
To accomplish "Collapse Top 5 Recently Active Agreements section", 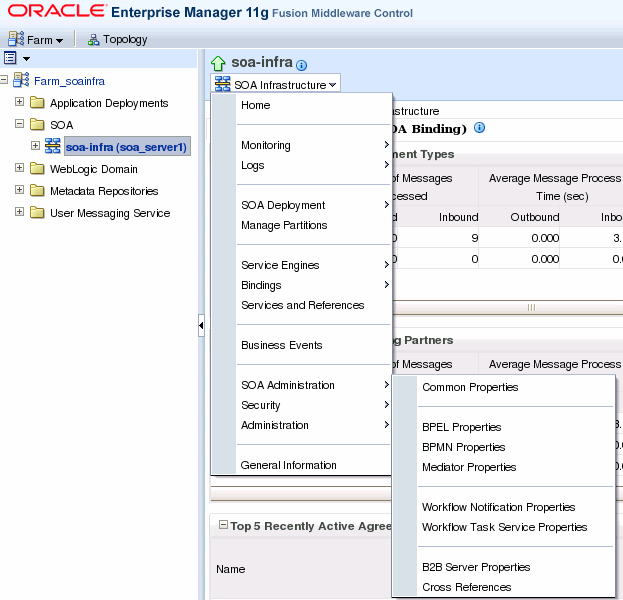I will click(223, 525).
